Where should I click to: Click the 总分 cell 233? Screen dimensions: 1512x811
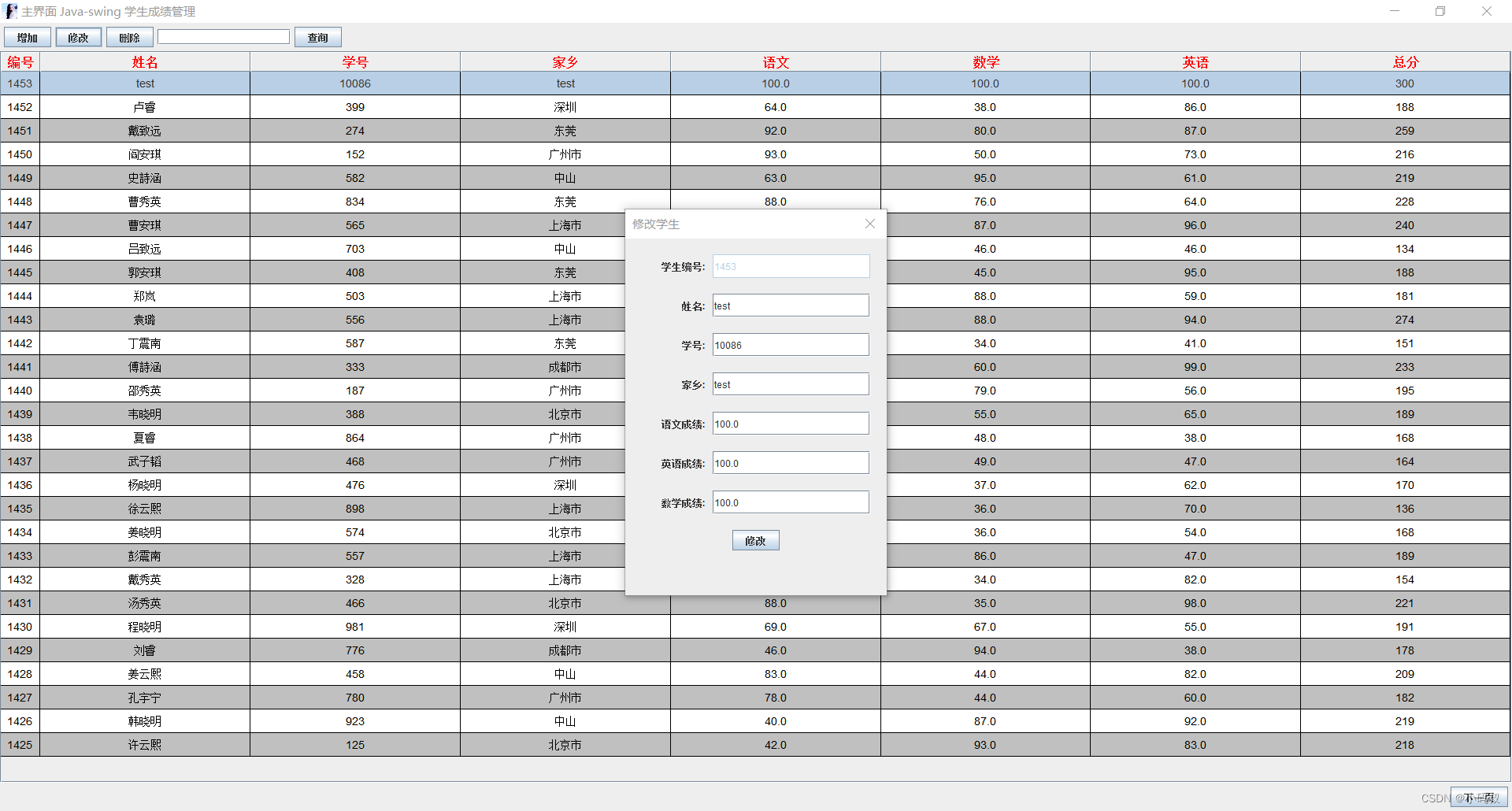(1406, 367)
